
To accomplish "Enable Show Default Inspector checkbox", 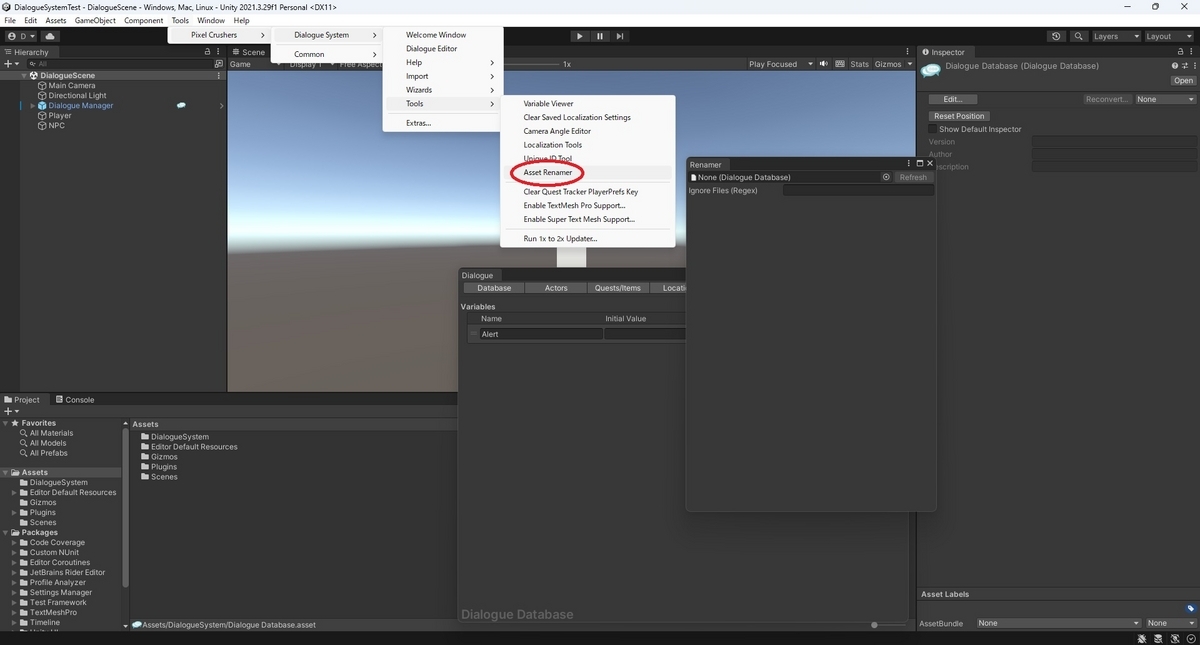I will pyautogui.click(x=933, y=129).
